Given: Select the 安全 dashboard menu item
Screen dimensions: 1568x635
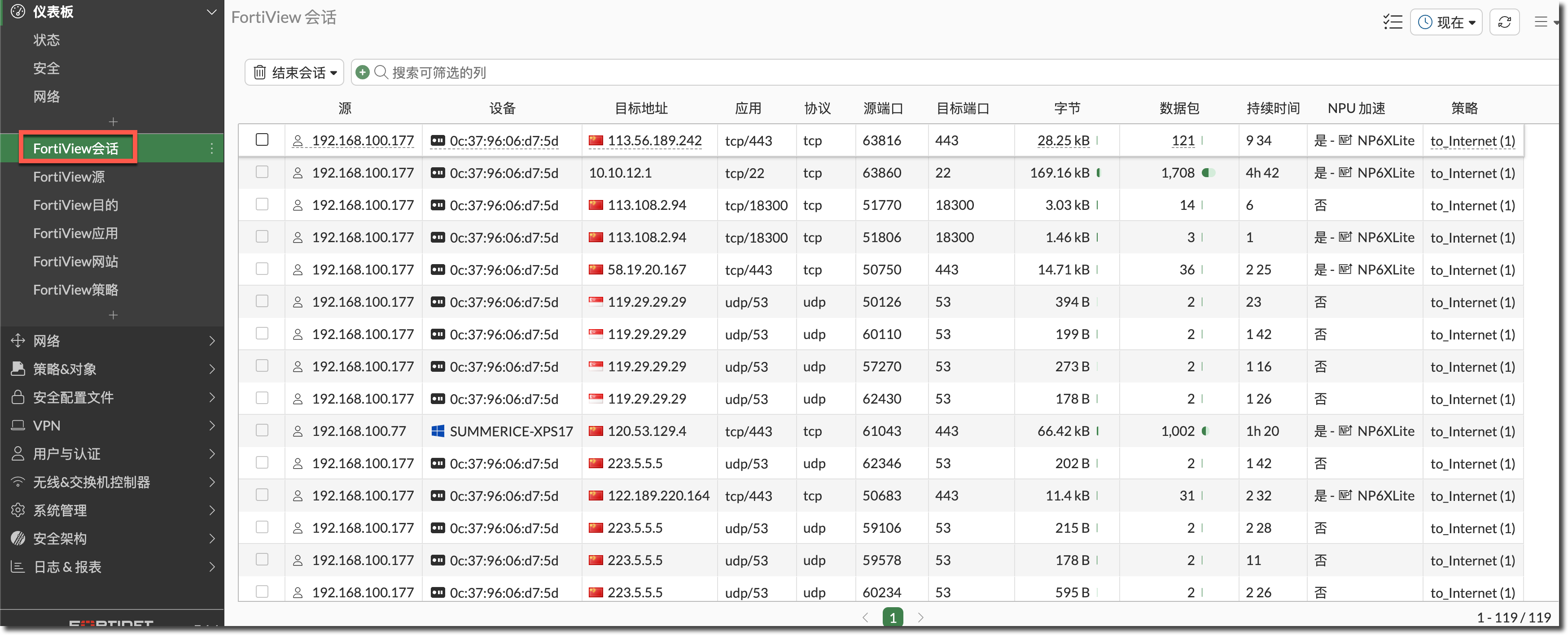Looking at the screenshot, I should click(46, 68).
